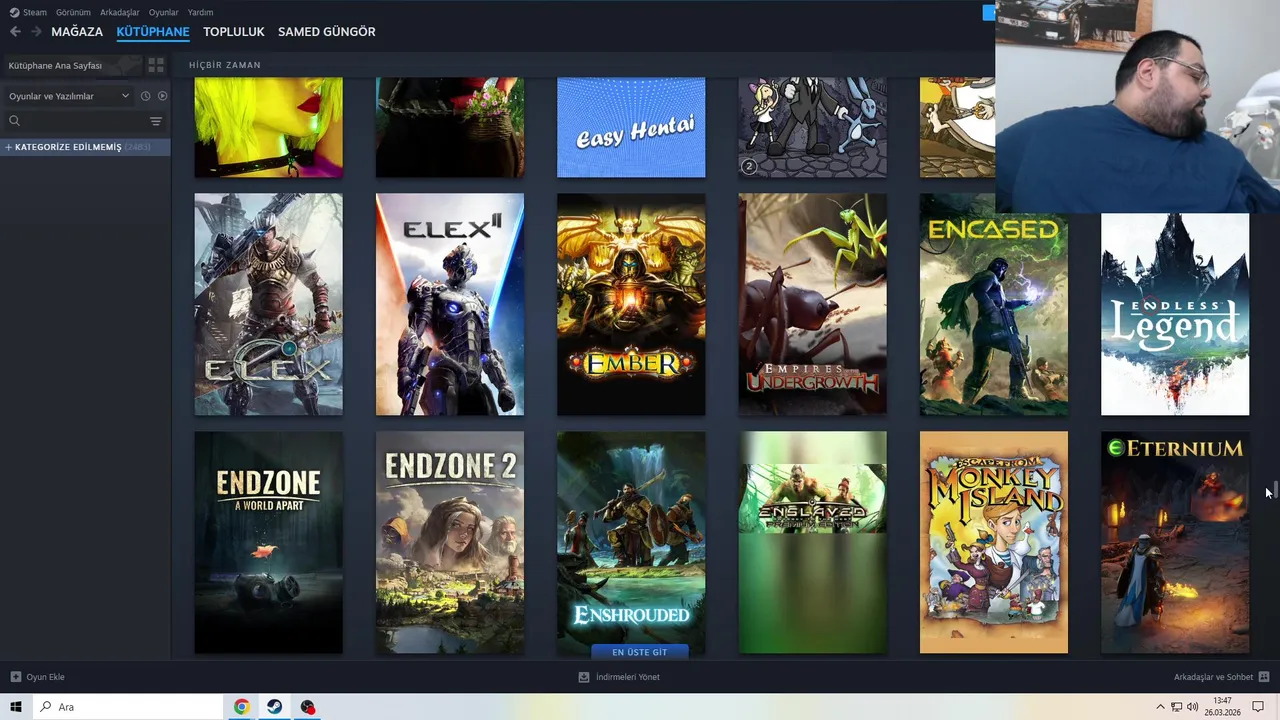Select the Eternium game cover
The height and width of the screenshot is (720, 1280).
point(1175,542)
